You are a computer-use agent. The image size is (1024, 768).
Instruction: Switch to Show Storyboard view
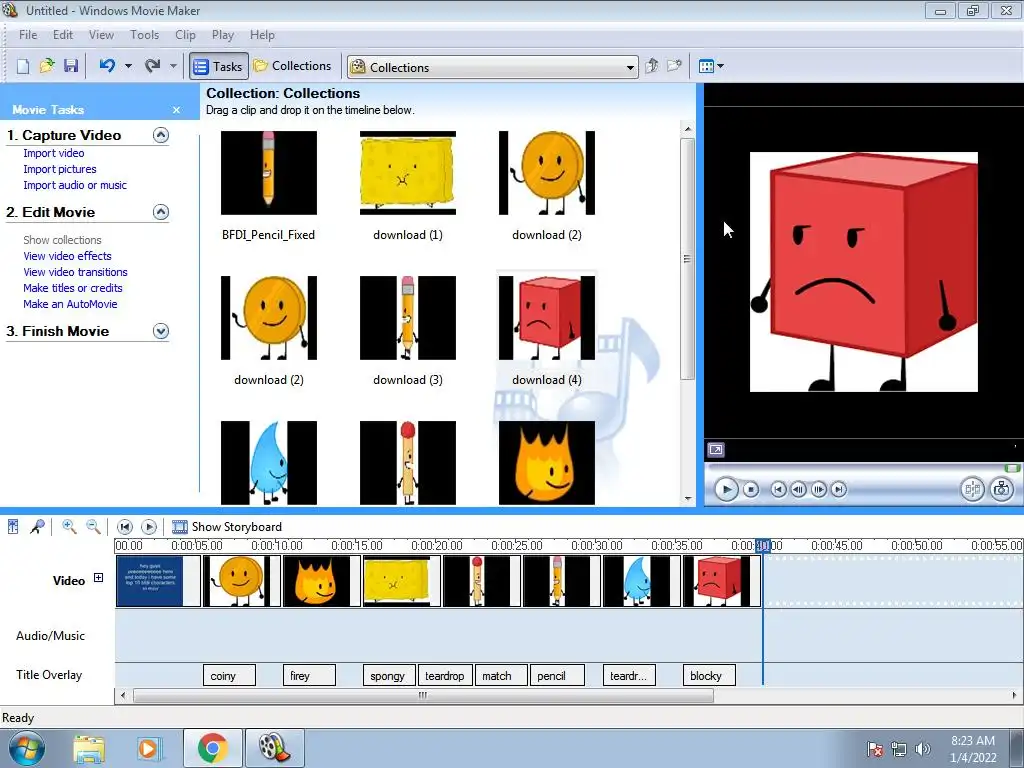coord(227,526)
